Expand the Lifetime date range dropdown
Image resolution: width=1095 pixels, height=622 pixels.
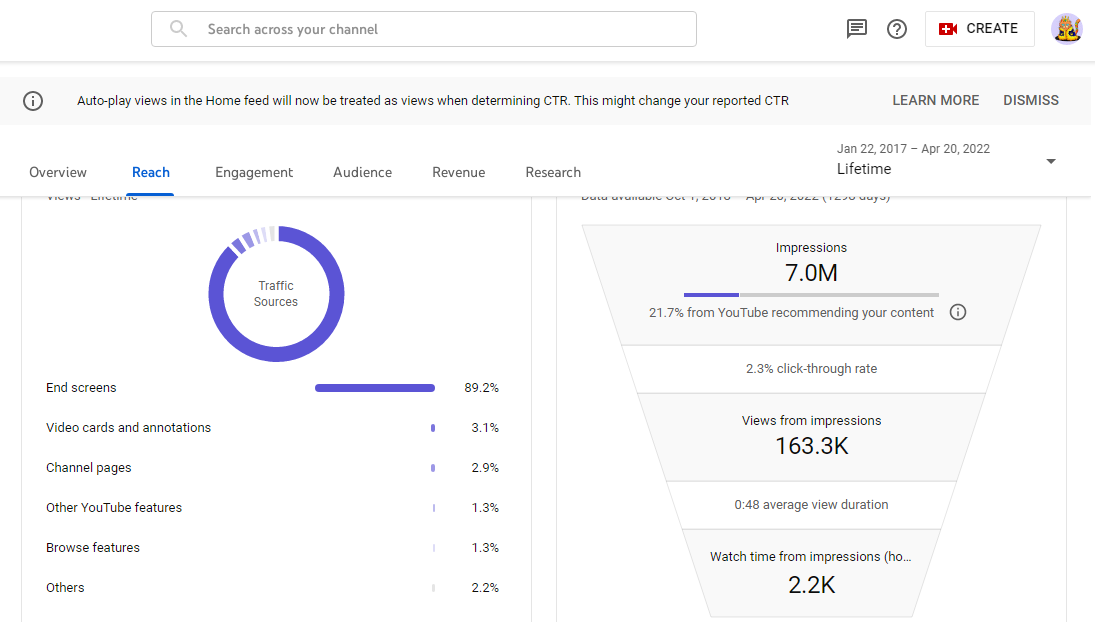(1050, 161)
